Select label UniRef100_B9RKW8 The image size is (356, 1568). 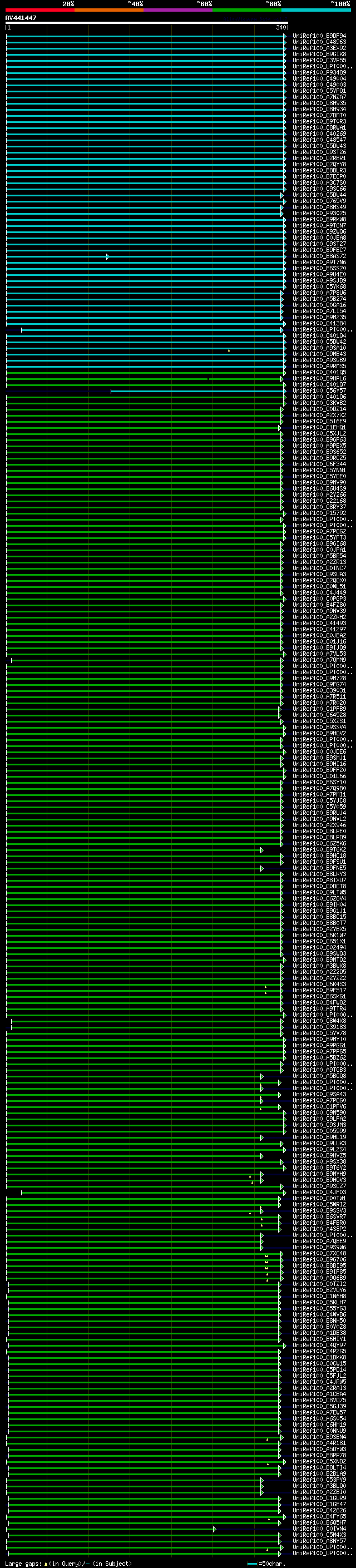[x=319, y=219]
